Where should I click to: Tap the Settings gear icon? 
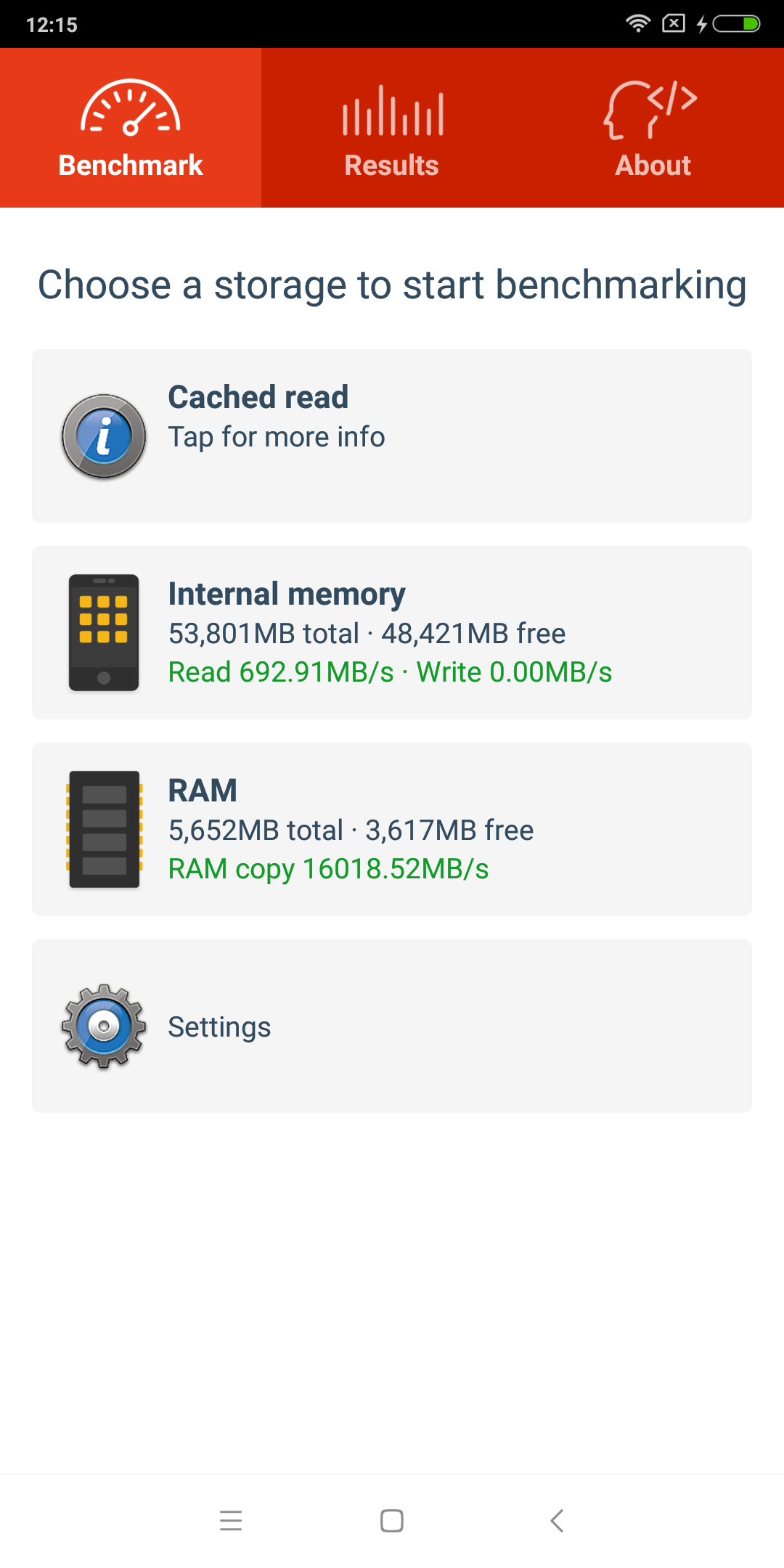104,1026
